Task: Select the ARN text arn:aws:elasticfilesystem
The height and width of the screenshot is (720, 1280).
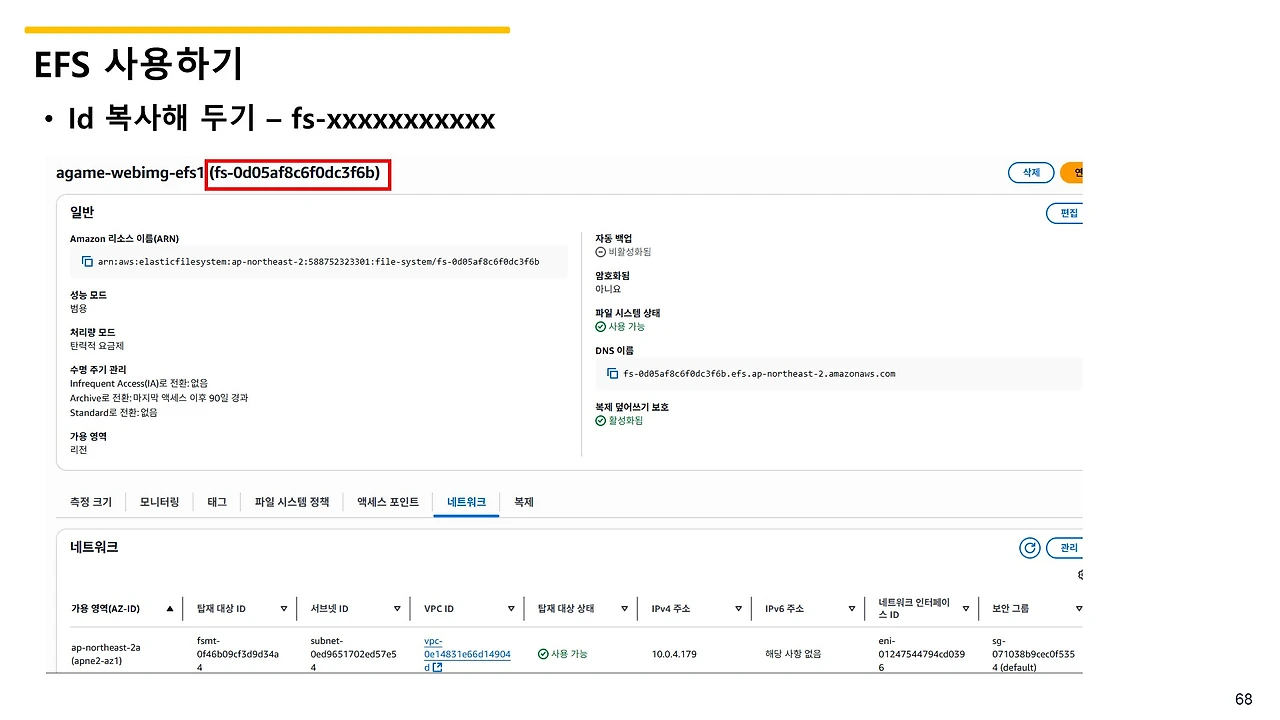Action: [318, 262]
